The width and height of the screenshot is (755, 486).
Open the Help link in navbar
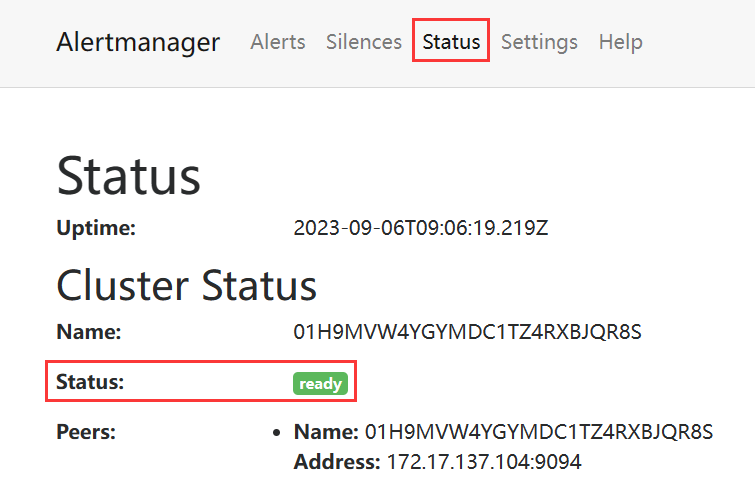[621, 42]
